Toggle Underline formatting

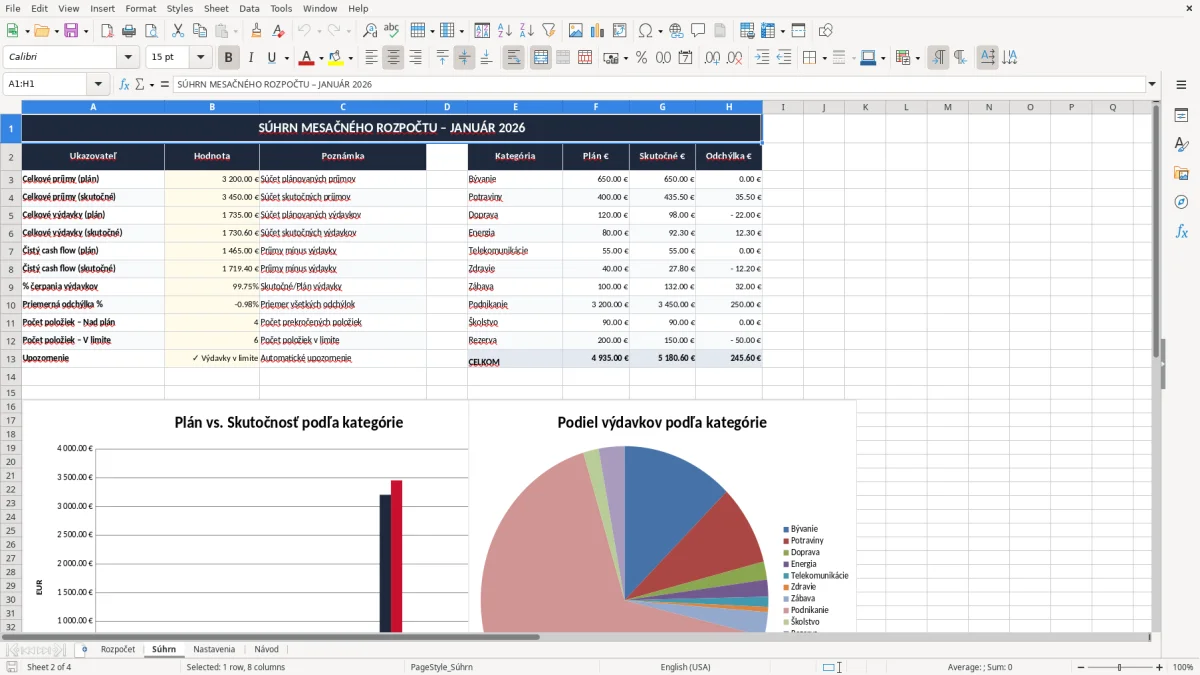(x=271, y=58)
